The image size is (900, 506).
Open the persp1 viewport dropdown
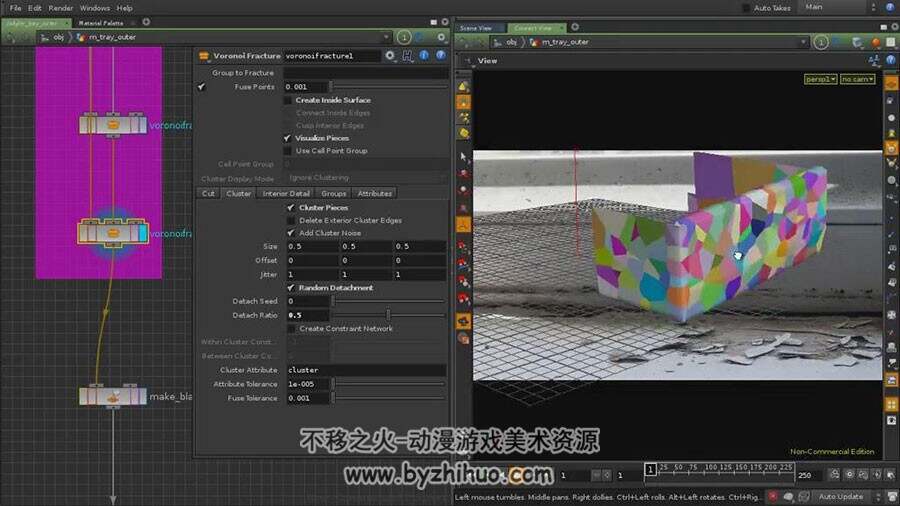(820, 79)
